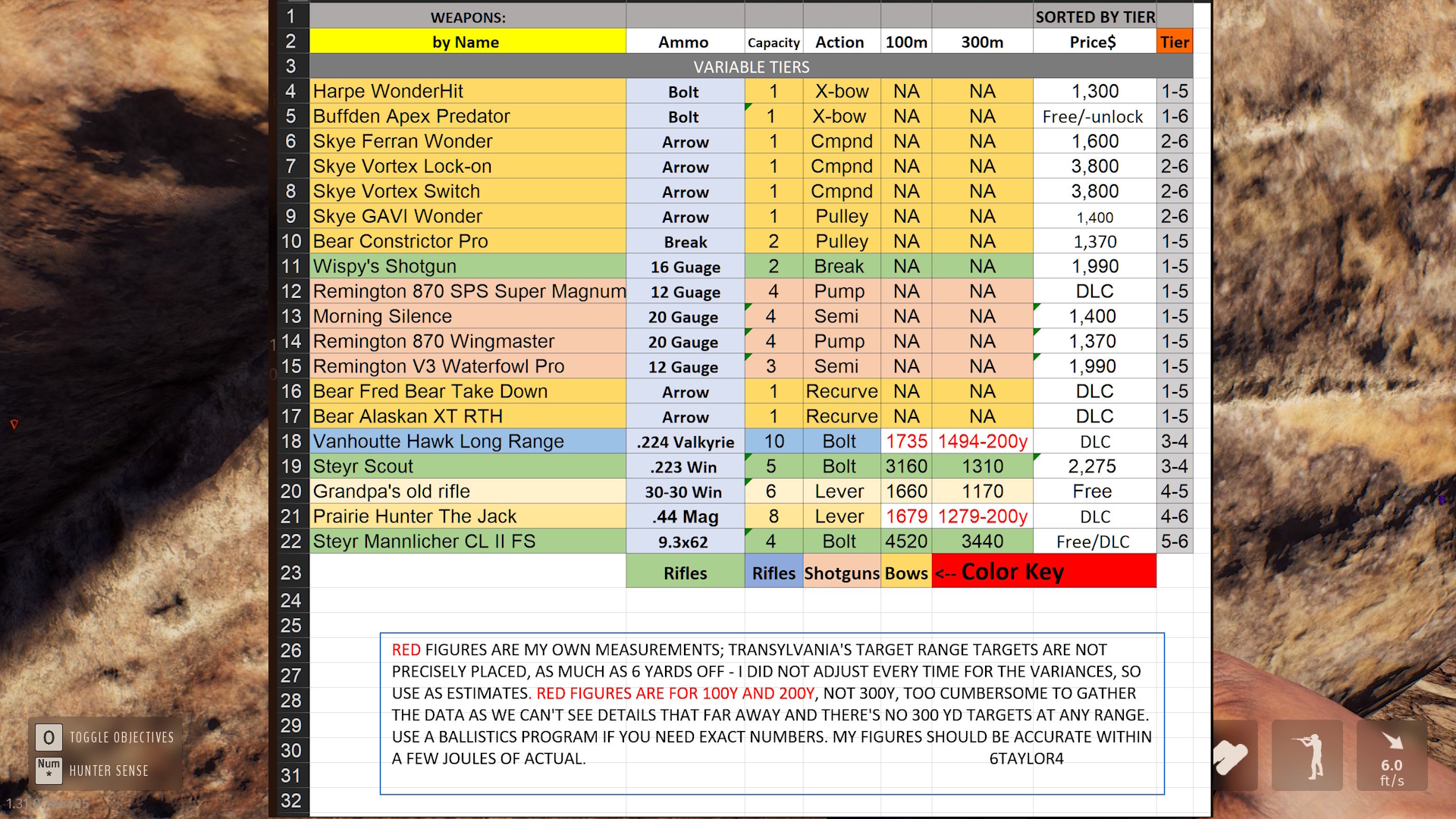Click the Toggle Objectives label
Screen dimensions: 1456x819
121,737
